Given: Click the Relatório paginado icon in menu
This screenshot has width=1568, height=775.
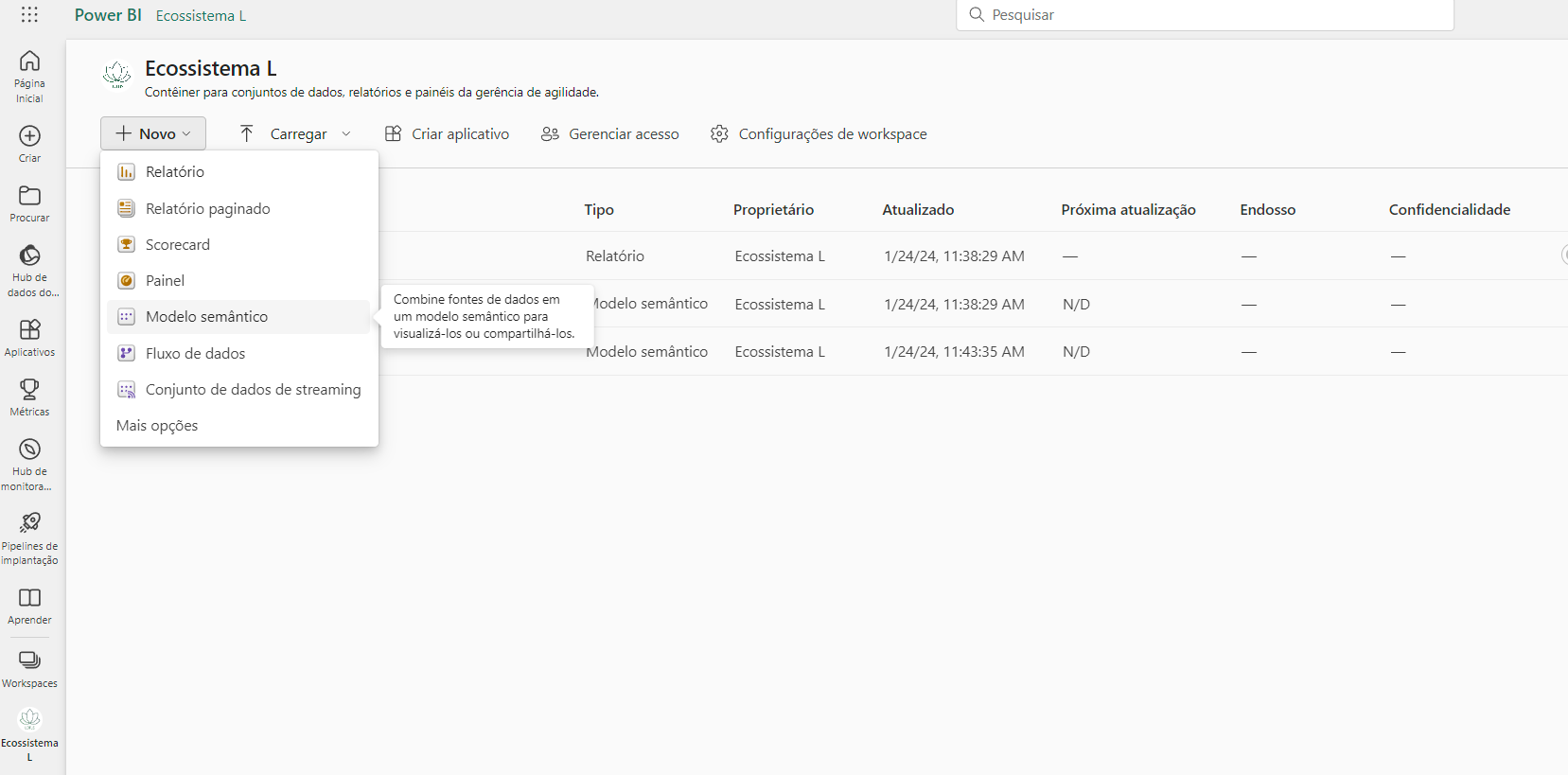Looking at the screenshot, I should (126, 209).
